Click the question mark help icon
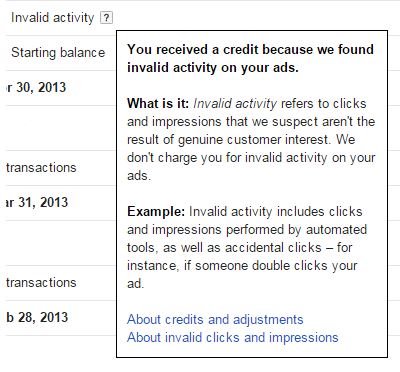 tap(106, 18)
